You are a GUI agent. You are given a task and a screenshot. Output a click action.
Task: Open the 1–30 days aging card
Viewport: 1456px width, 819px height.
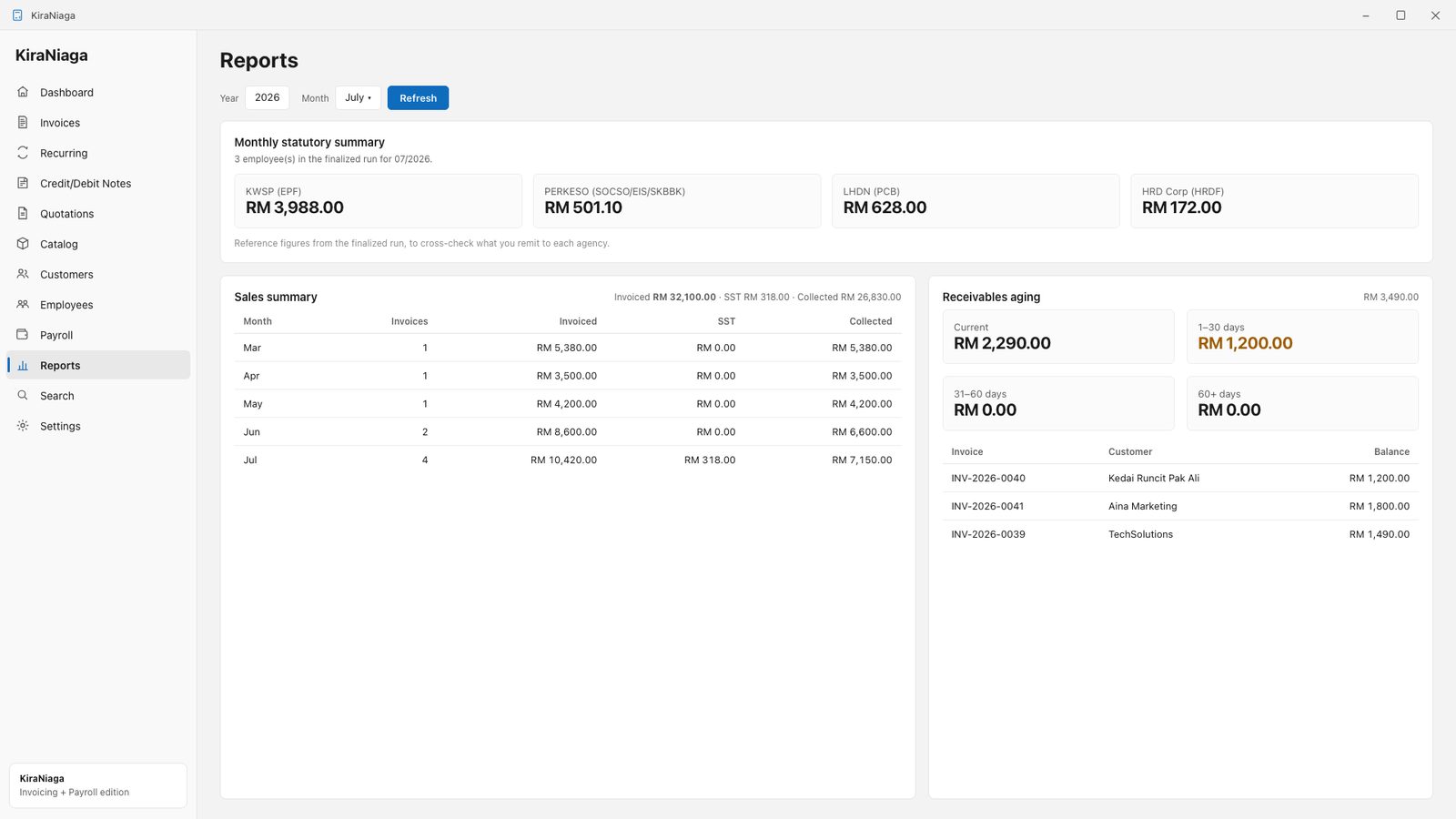pos(1302,337)
